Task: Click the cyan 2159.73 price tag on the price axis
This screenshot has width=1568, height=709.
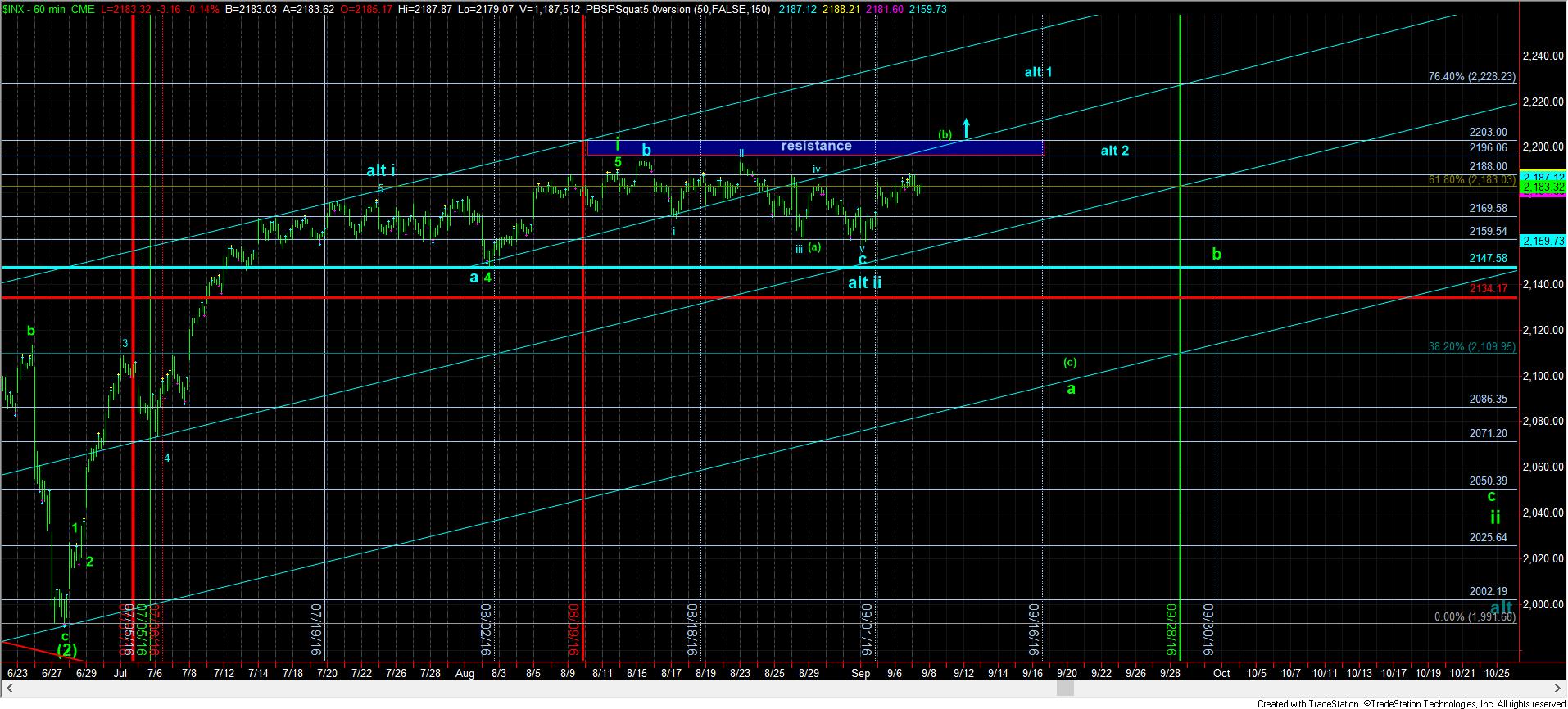Action: (1543, 241)
